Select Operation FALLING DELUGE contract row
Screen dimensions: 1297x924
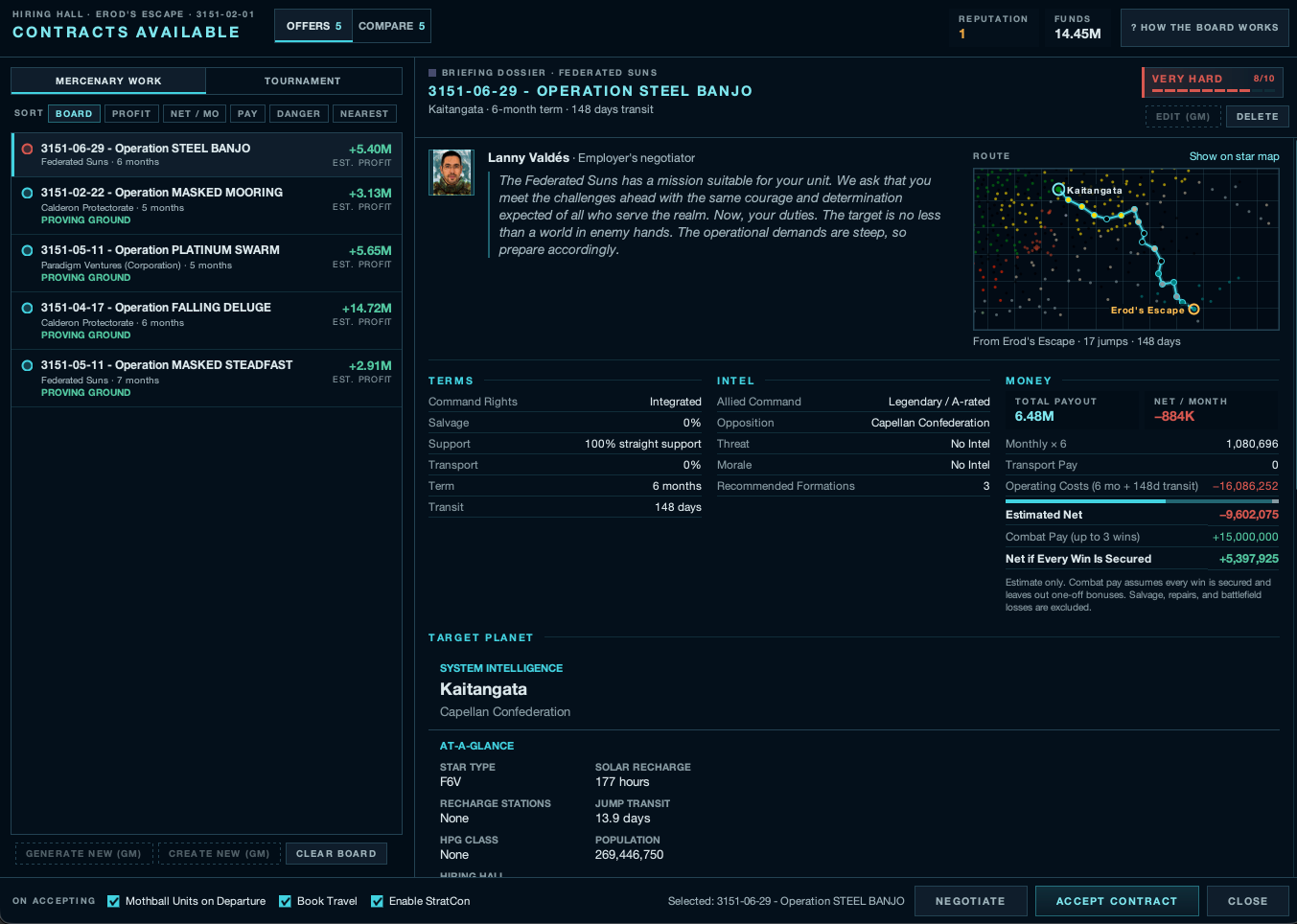pos(206,321)
